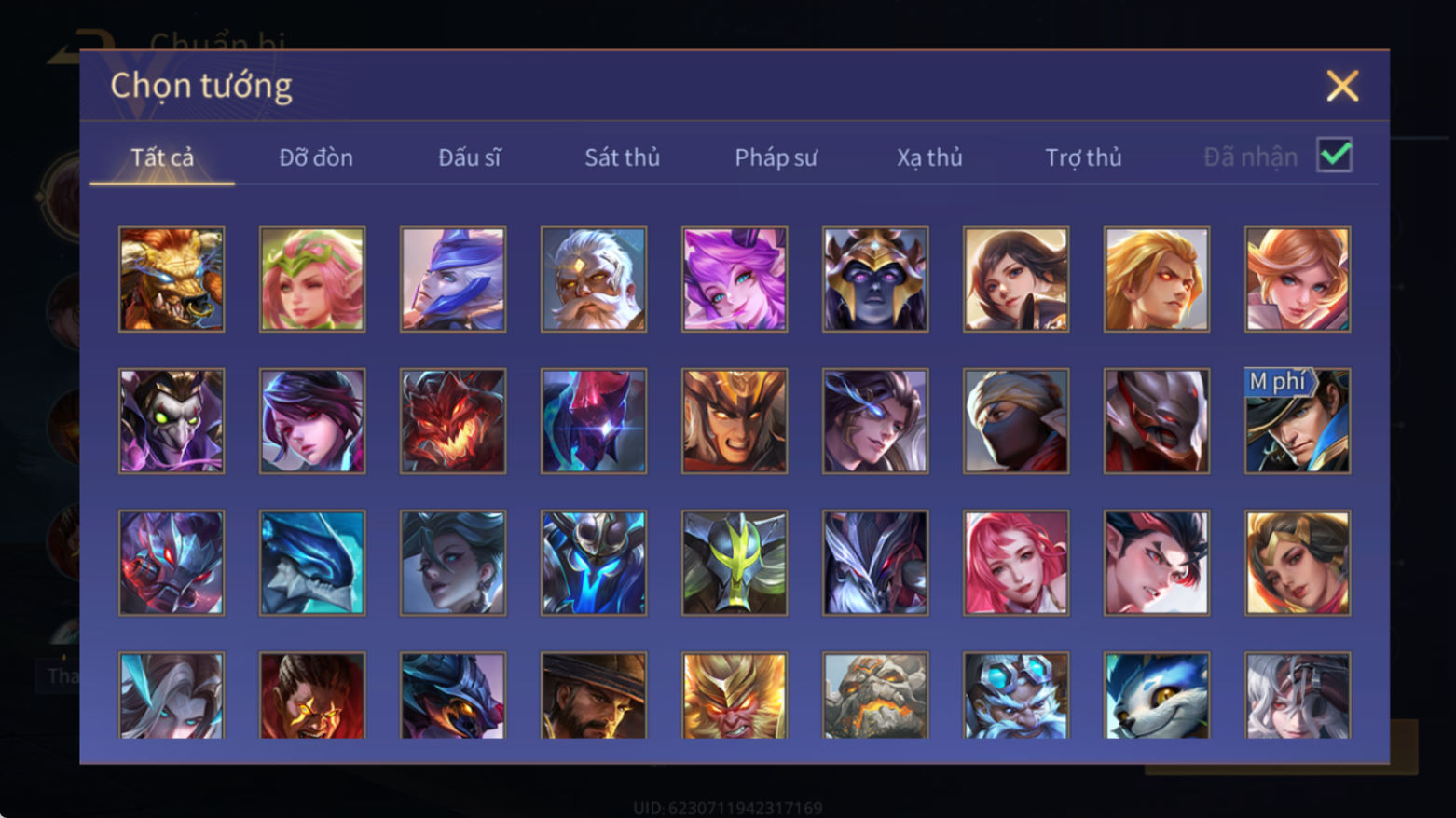Switch to the "Trợ thủ" tab
1456x818 pixels.
coord(1083,157)
